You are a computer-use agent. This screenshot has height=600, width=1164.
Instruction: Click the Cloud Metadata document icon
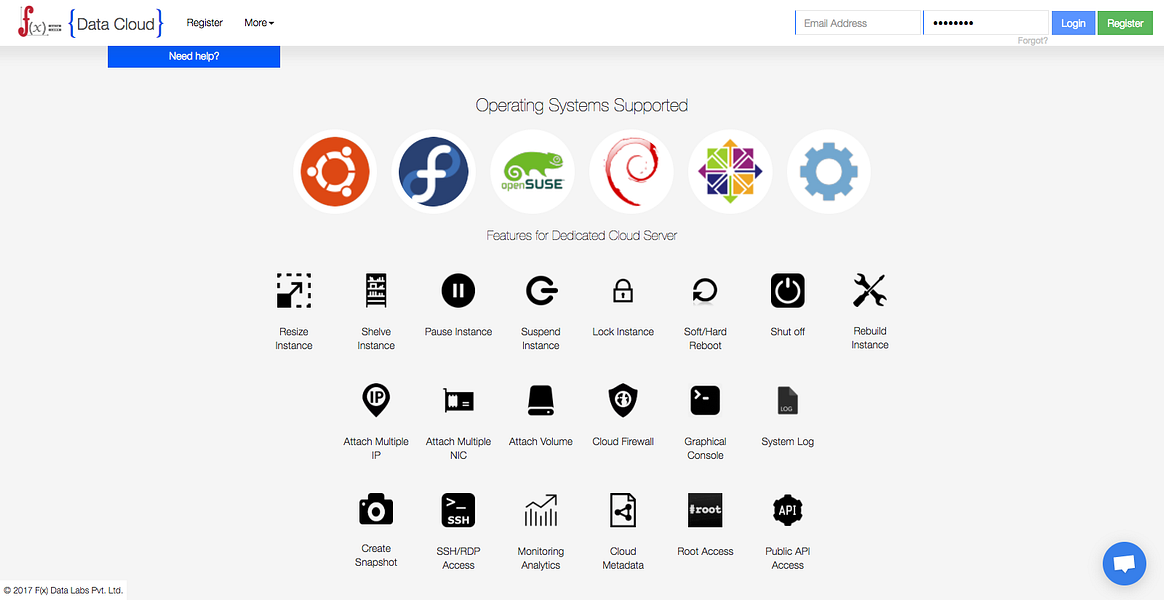[x=623, y=511]
